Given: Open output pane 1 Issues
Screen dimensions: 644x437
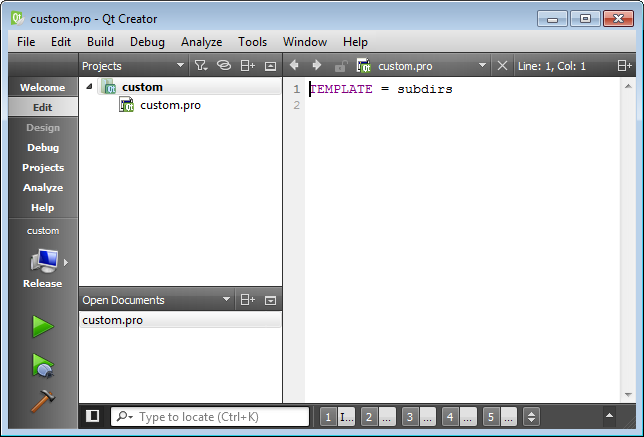Looking at the screenshot, I should click(338, 417).
